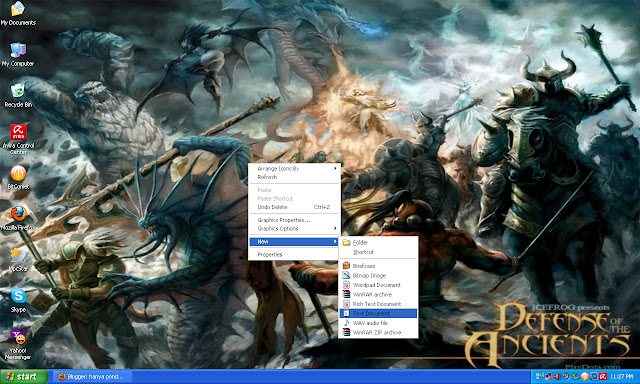Click the system tray clock
The height and width of the screenshot is (384, 640).
tap(622, 377)
